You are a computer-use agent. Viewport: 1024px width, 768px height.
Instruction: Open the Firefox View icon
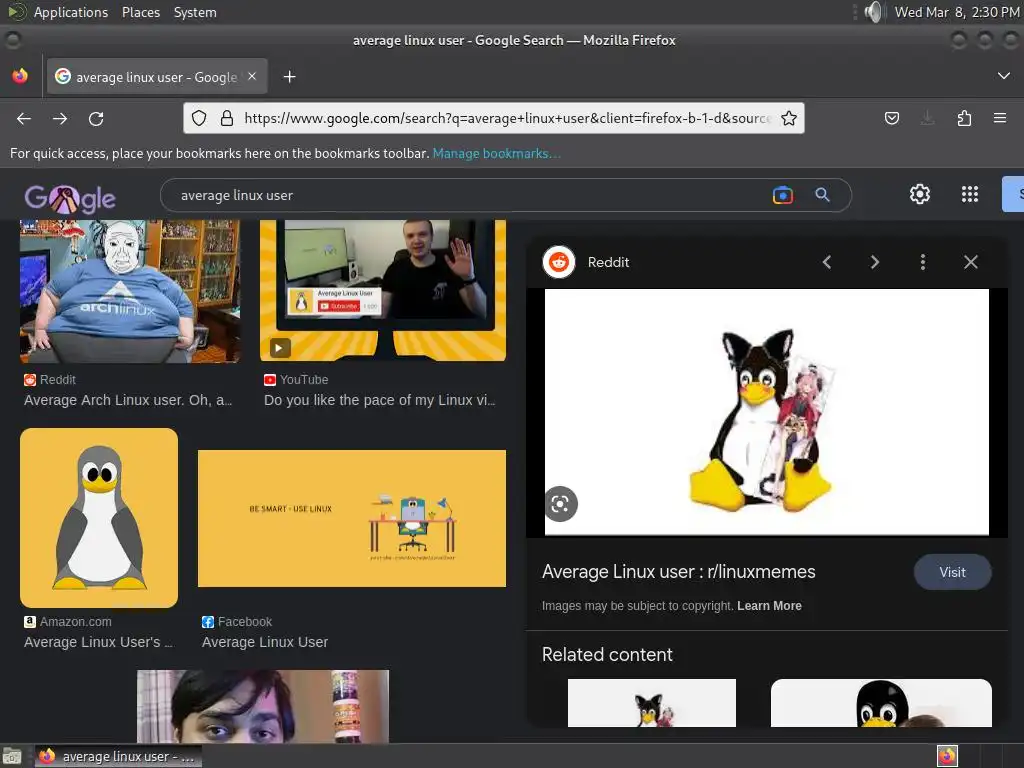[x=20, y=76]
